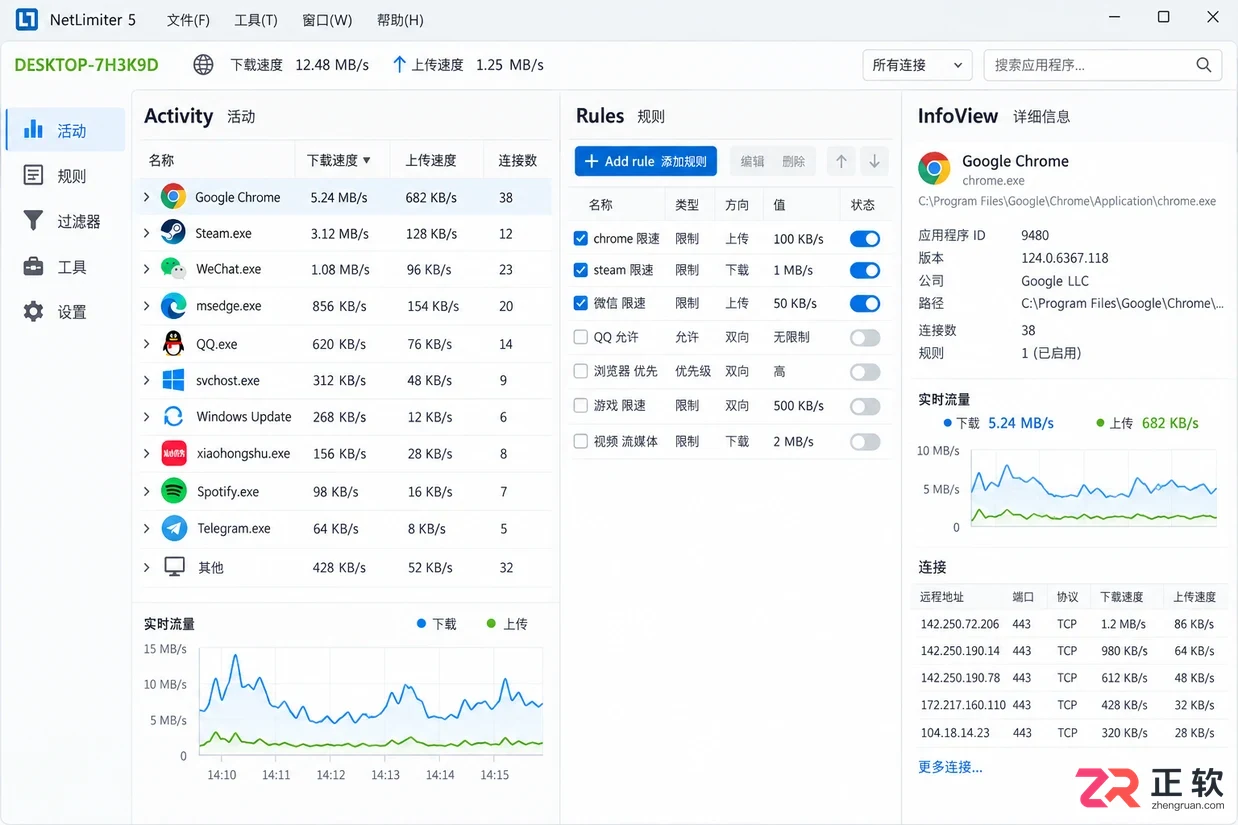Check the 浏览器 优先 rule checkbox

pyautogui.click(x=580, y=371)
